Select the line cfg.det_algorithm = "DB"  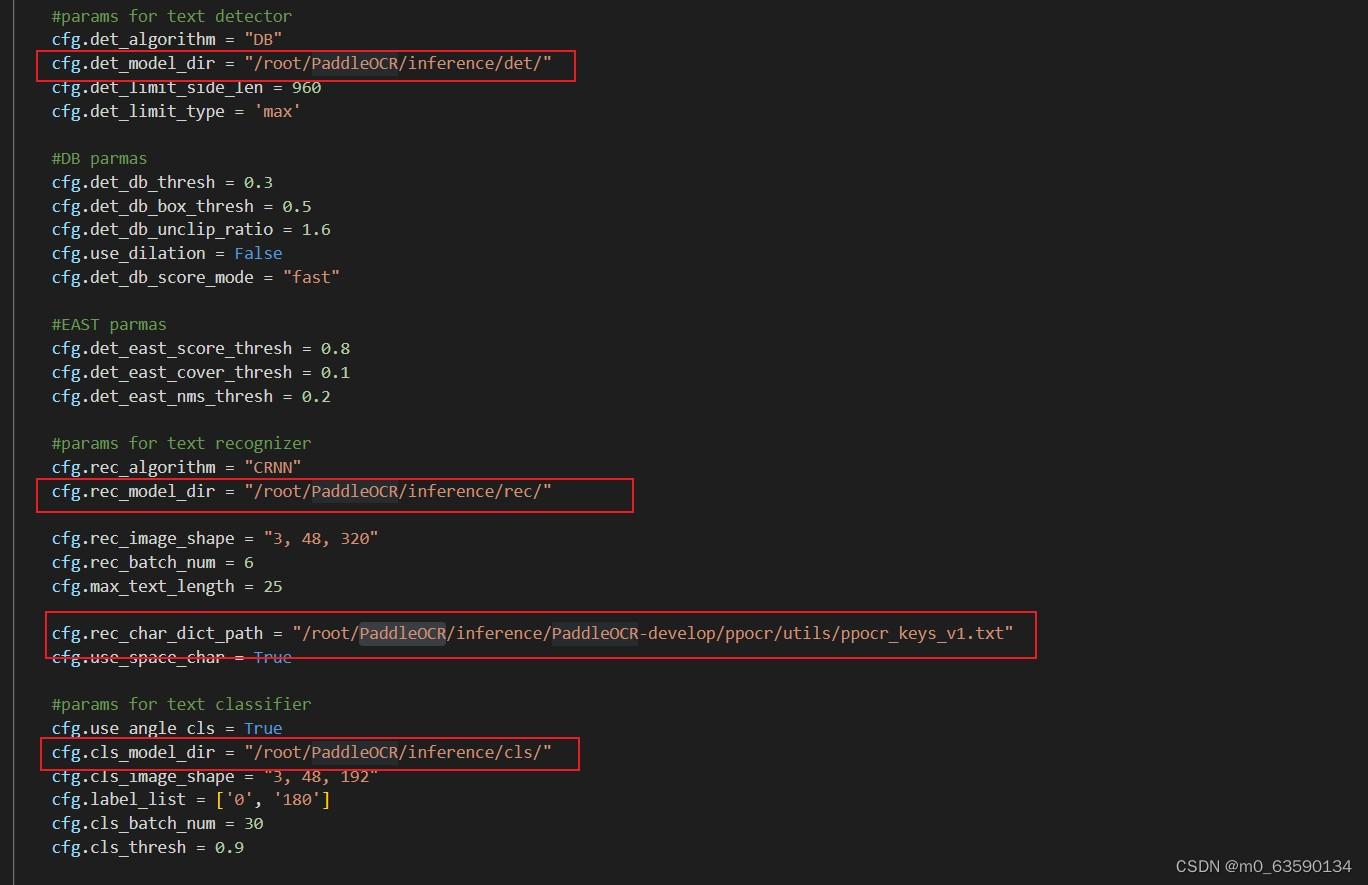tap(168, 40)
